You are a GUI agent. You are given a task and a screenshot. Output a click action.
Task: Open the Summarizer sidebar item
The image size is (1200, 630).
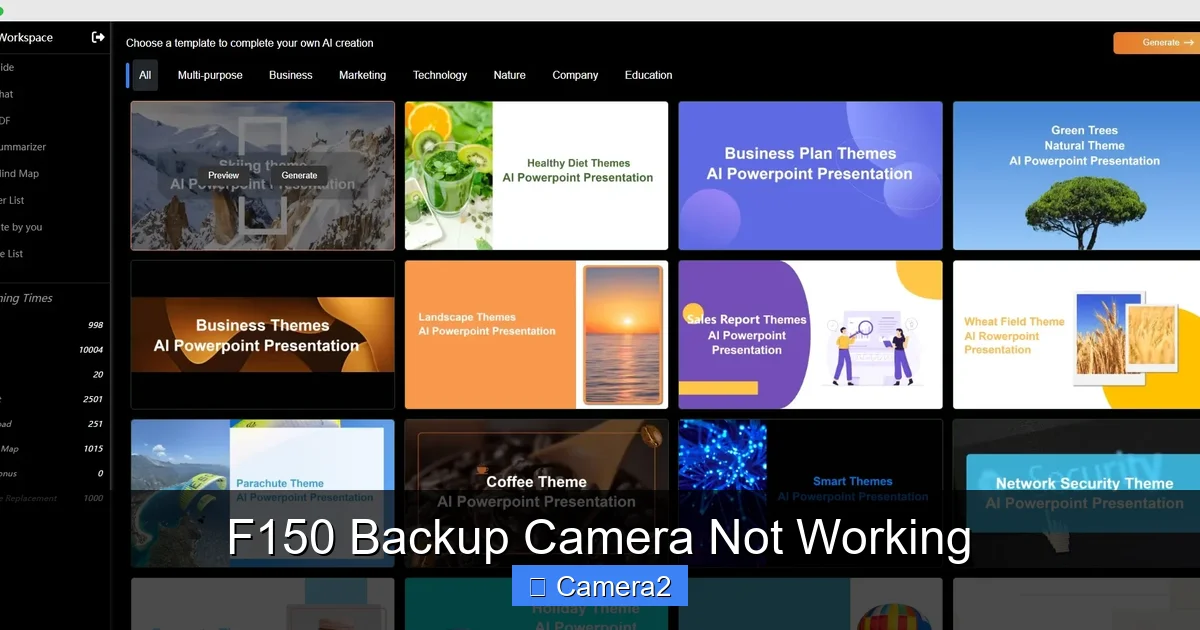pos(23,147)
